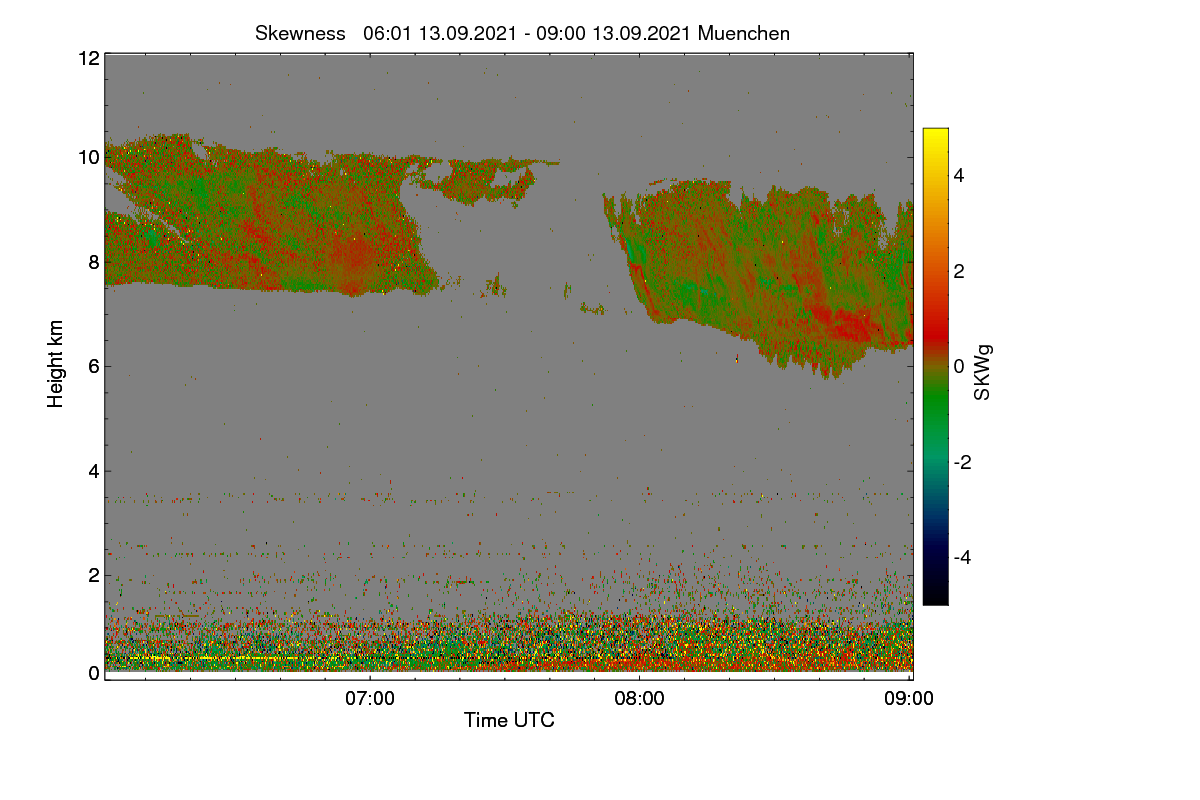
Task: Click the colorbar '4' tick label
Action: [959, 175]
